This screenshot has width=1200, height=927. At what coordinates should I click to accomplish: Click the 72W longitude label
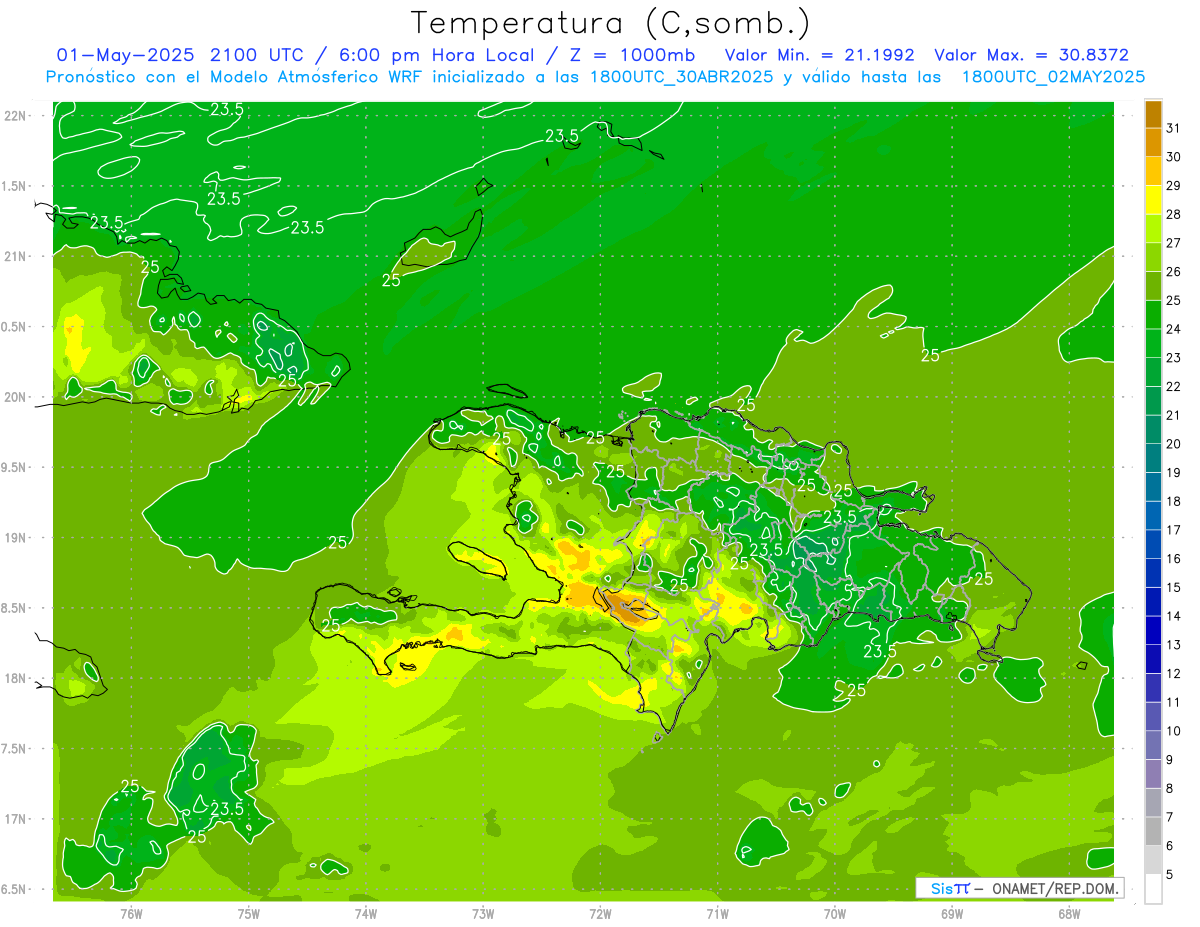pos(600,913)
